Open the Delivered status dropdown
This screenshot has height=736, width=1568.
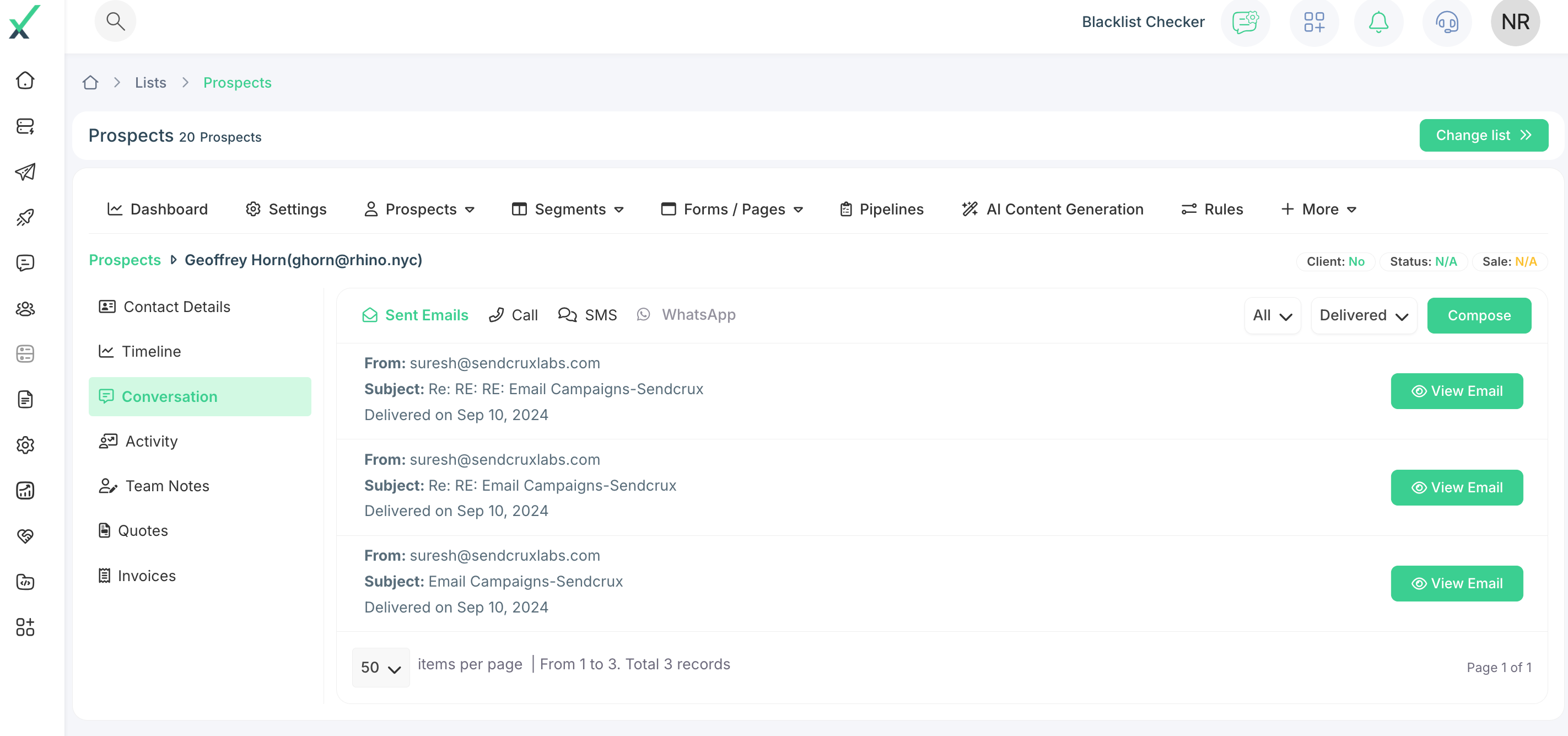[1364, 315]
